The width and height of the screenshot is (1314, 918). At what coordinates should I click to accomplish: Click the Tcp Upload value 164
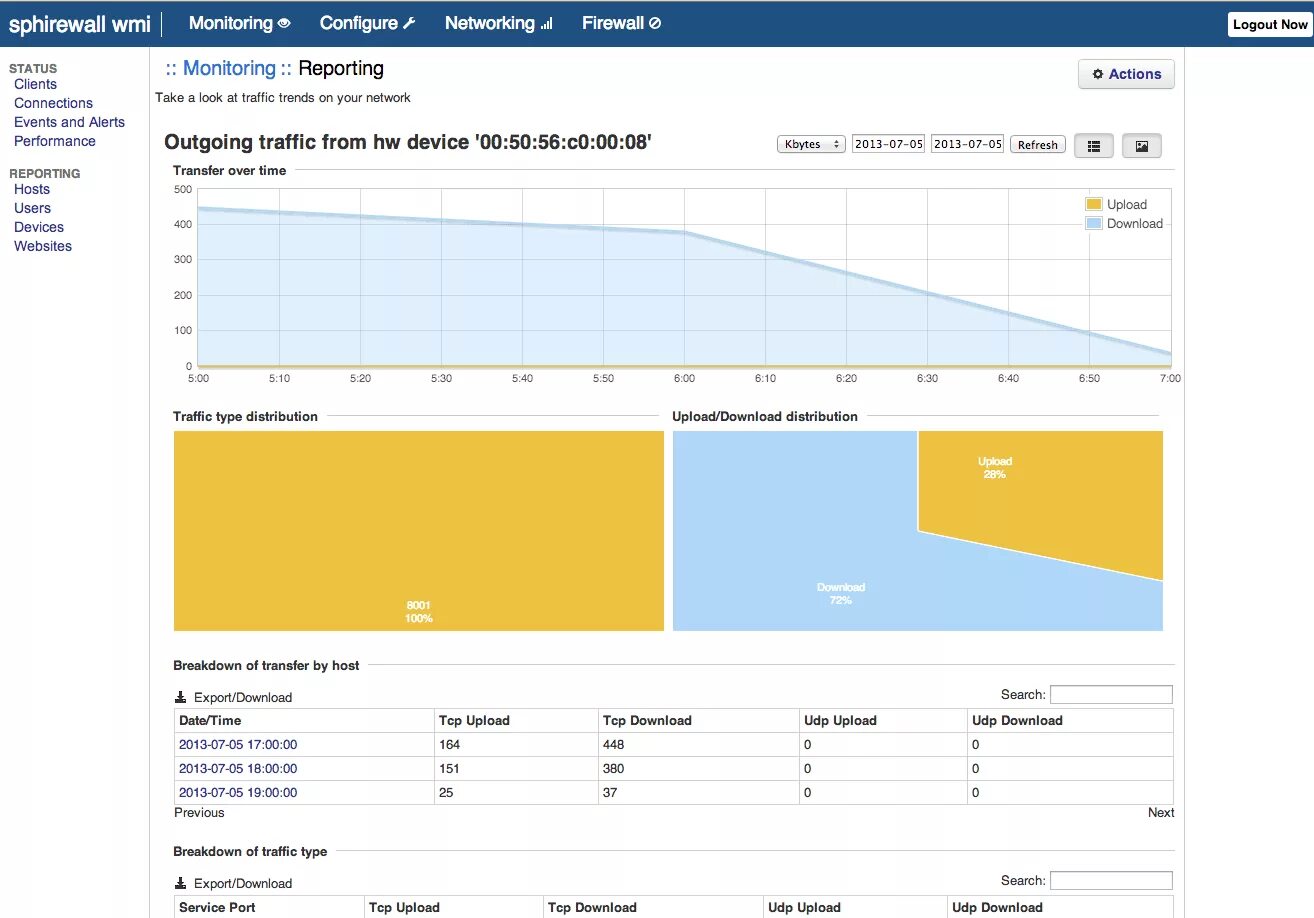click(450, 744)
